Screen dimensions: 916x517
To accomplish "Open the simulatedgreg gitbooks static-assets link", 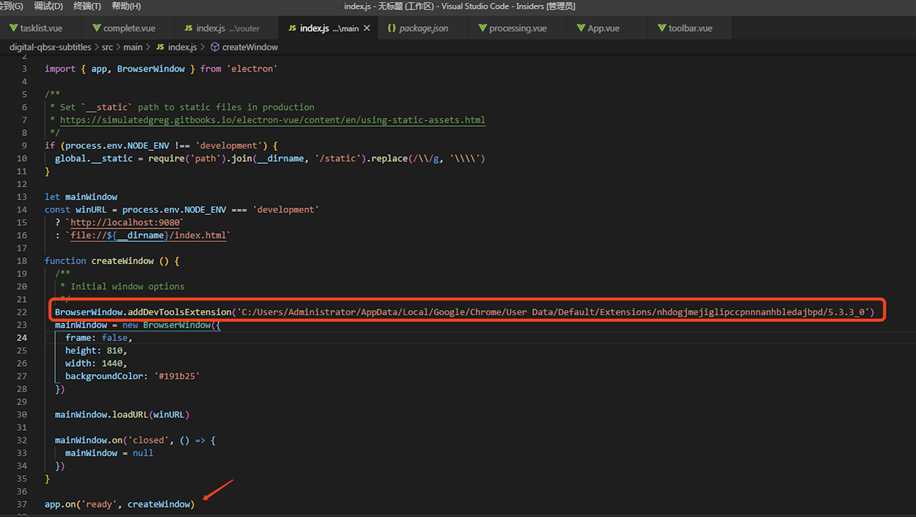I will (272, 120).
